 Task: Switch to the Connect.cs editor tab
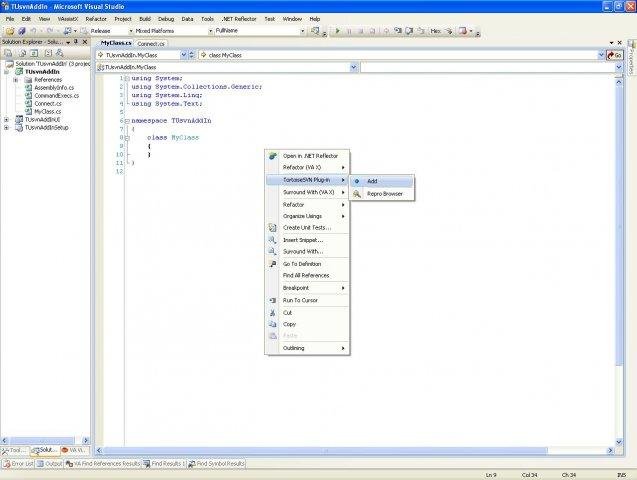(151, 43)
